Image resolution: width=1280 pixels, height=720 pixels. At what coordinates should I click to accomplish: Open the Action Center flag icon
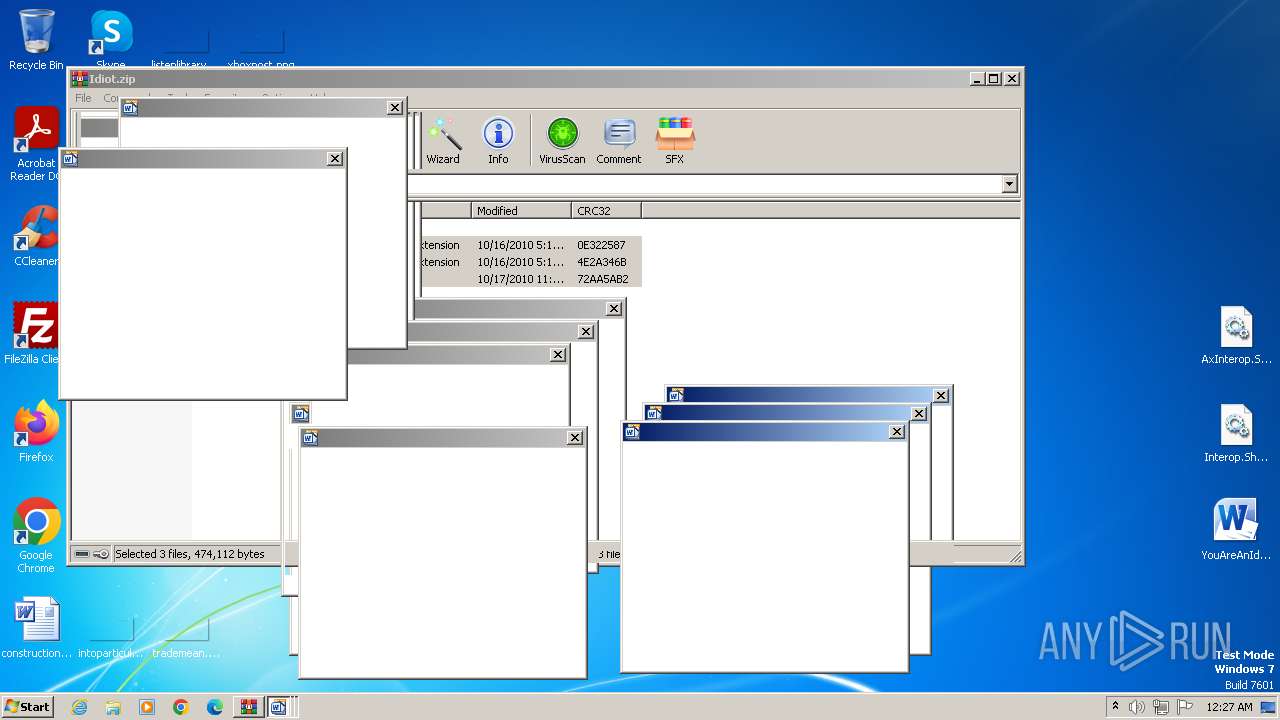[1185, 707]
